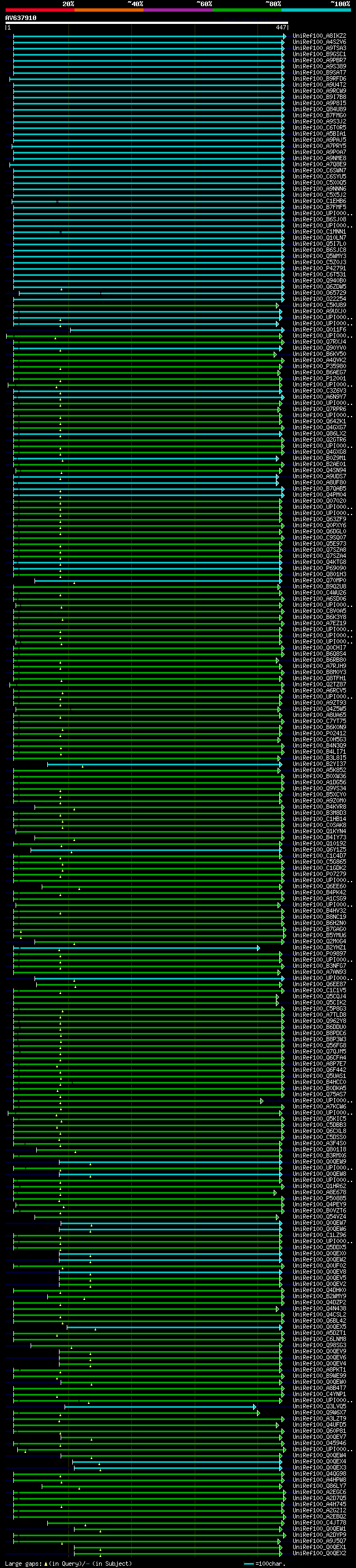Image resolution: width=356 pixels, height=1568 pixels.
Task: Select hit UniRef100_C9SQ07
Action: click(x=319, y=537)
